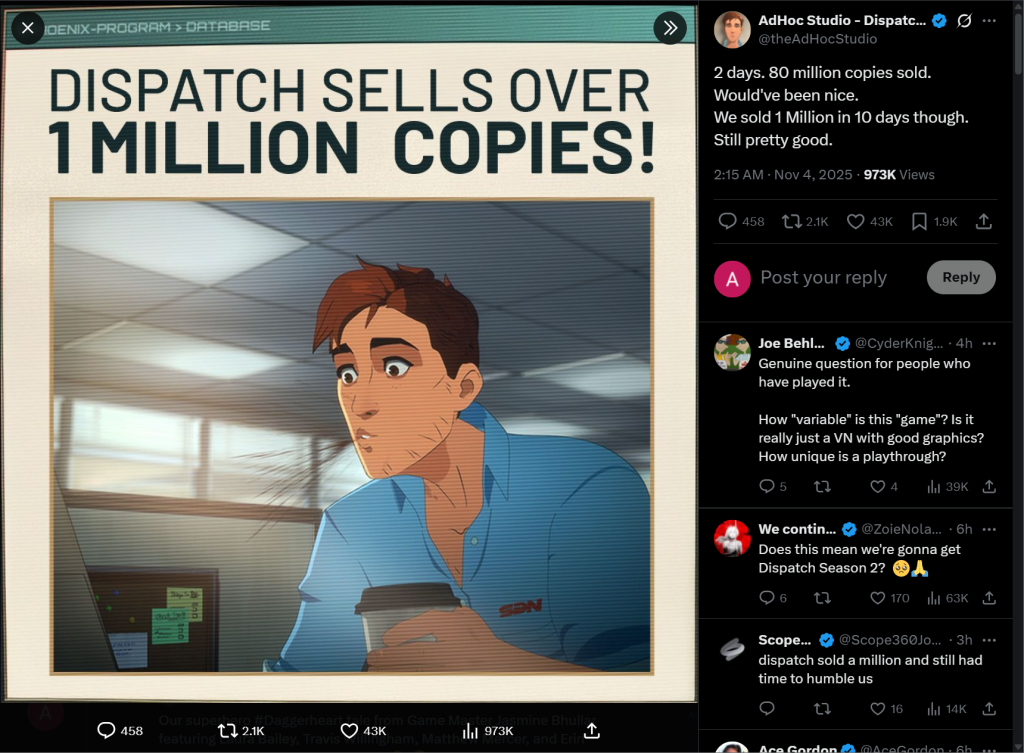Viewport: 1024px width, 753px height.
Task: Open more options on Joe Behl's reply
Action: 989,343
